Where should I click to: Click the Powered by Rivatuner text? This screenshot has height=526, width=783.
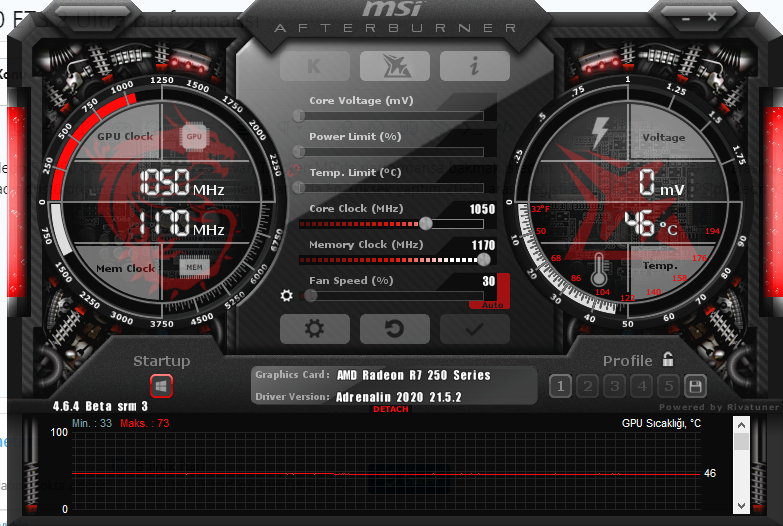pyautogui.click(x=719, y=407)
